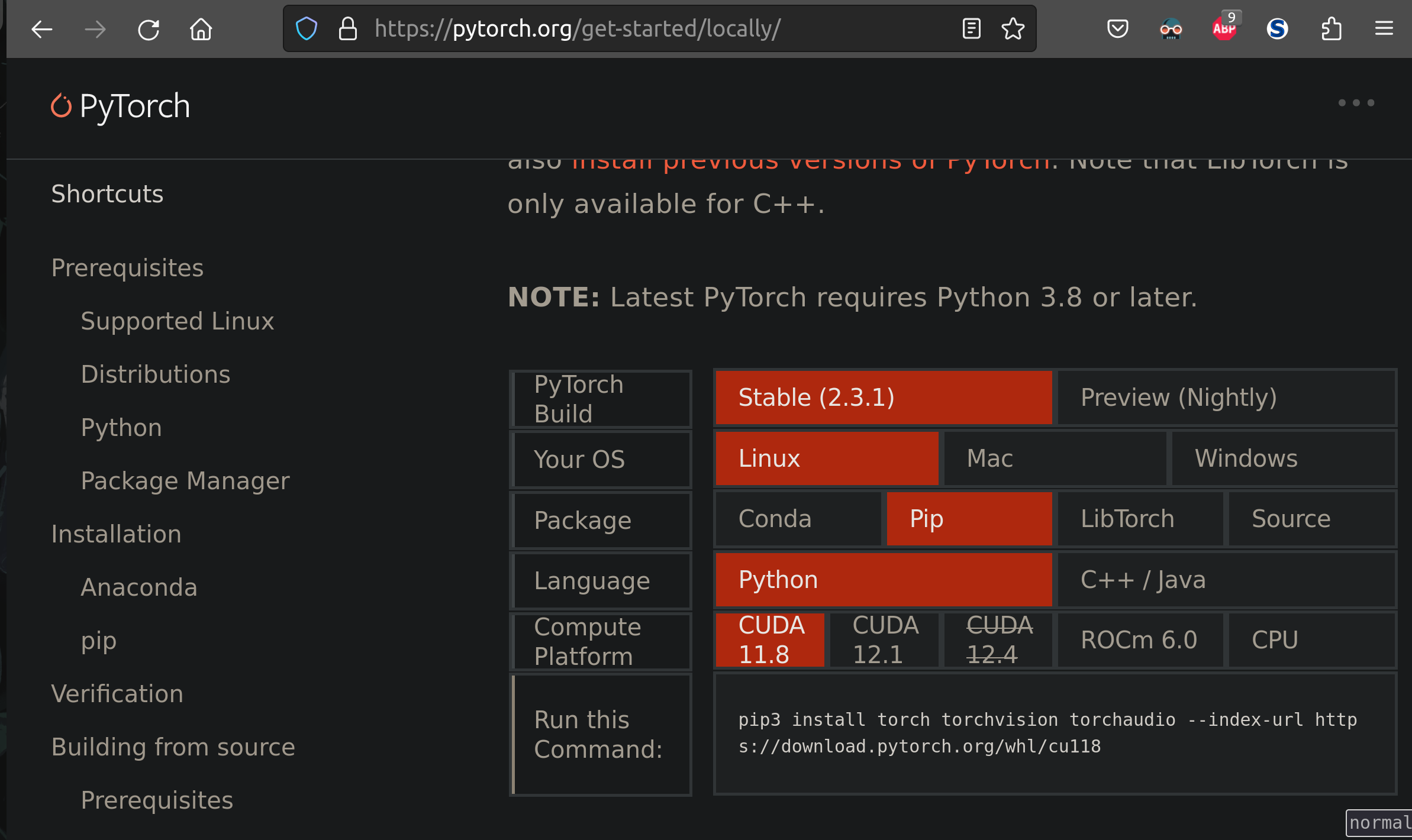1412x840 pixels.
Task: Click the Language row label
Action: coord(601,581)
